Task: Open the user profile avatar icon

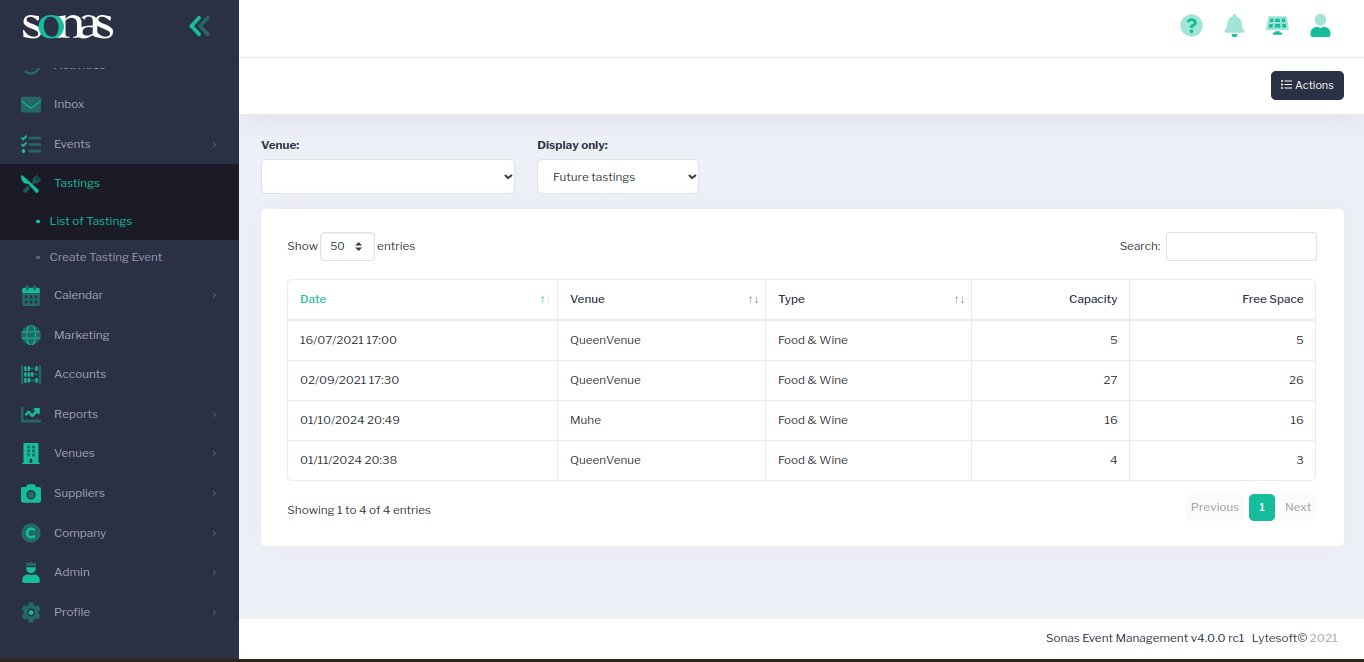Action: click(1320, 26)
